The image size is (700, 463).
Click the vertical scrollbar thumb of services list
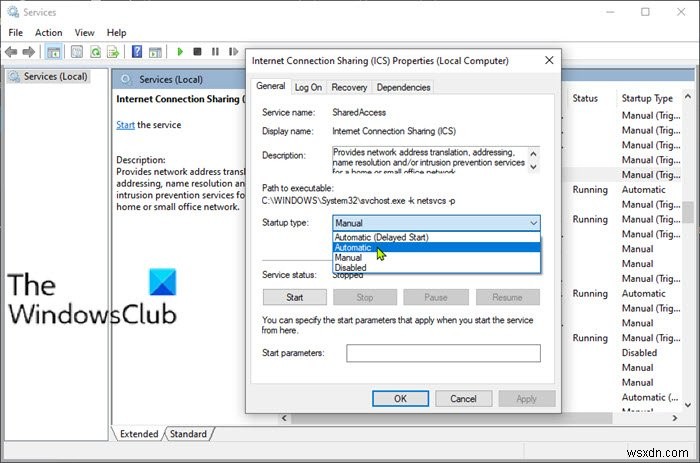click(688, 212)
